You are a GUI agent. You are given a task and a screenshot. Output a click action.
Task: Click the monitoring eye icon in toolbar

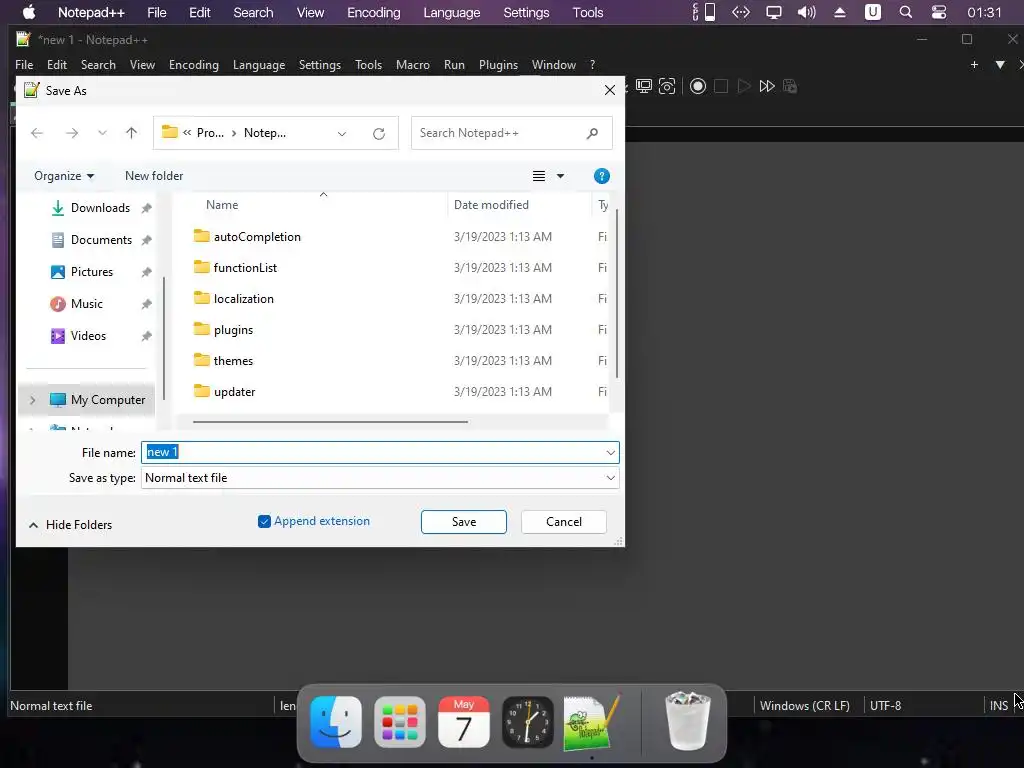click(x=667, y=86)
